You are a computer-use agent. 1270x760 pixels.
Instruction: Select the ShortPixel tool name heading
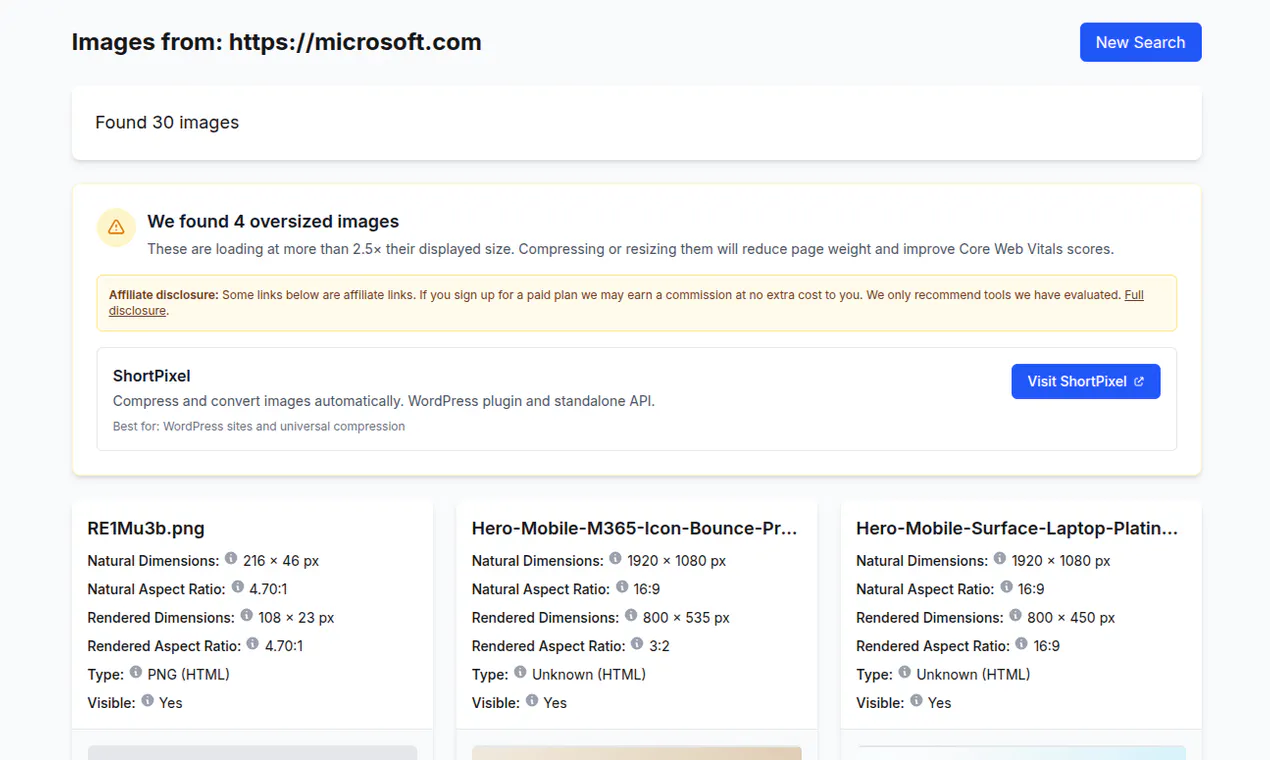point(152,376)
